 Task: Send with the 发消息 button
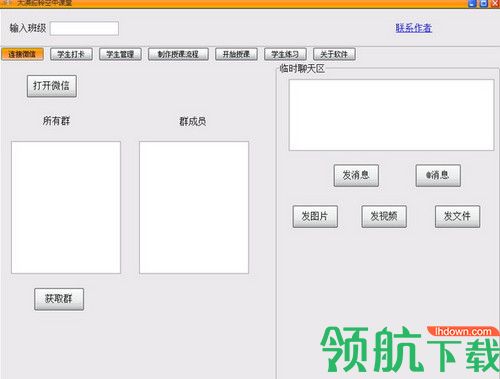[356, 175]
